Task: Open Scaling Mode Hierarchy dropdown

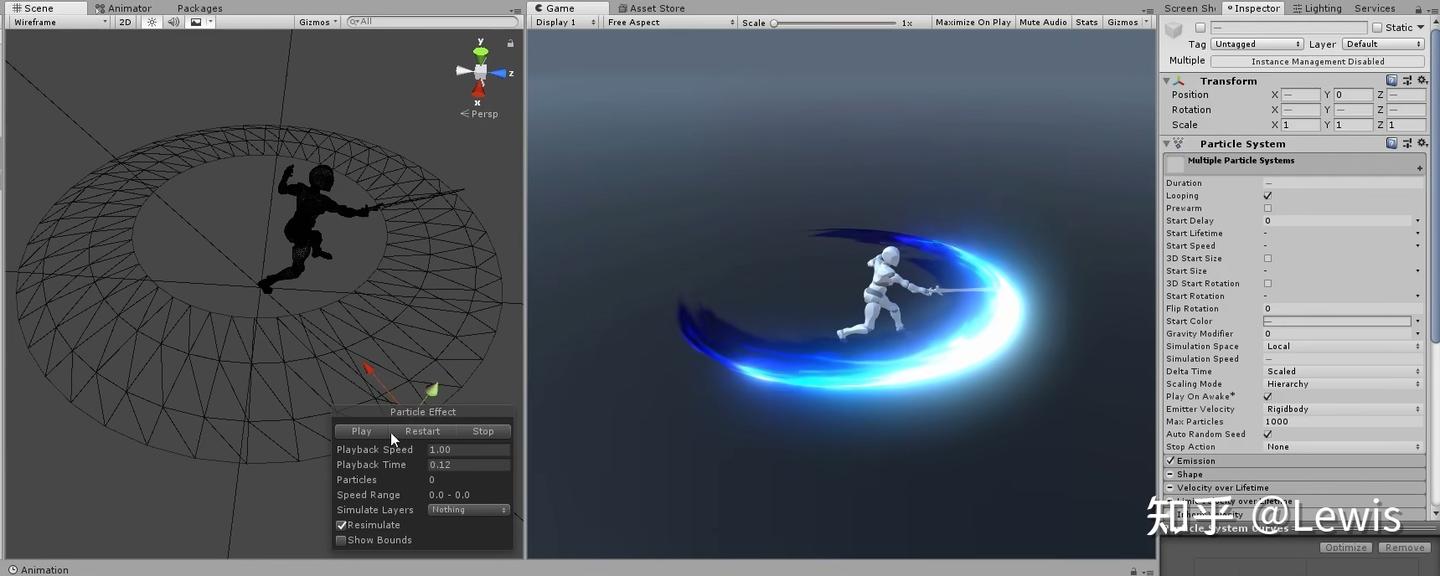Action: click(x=1342, y=384)
